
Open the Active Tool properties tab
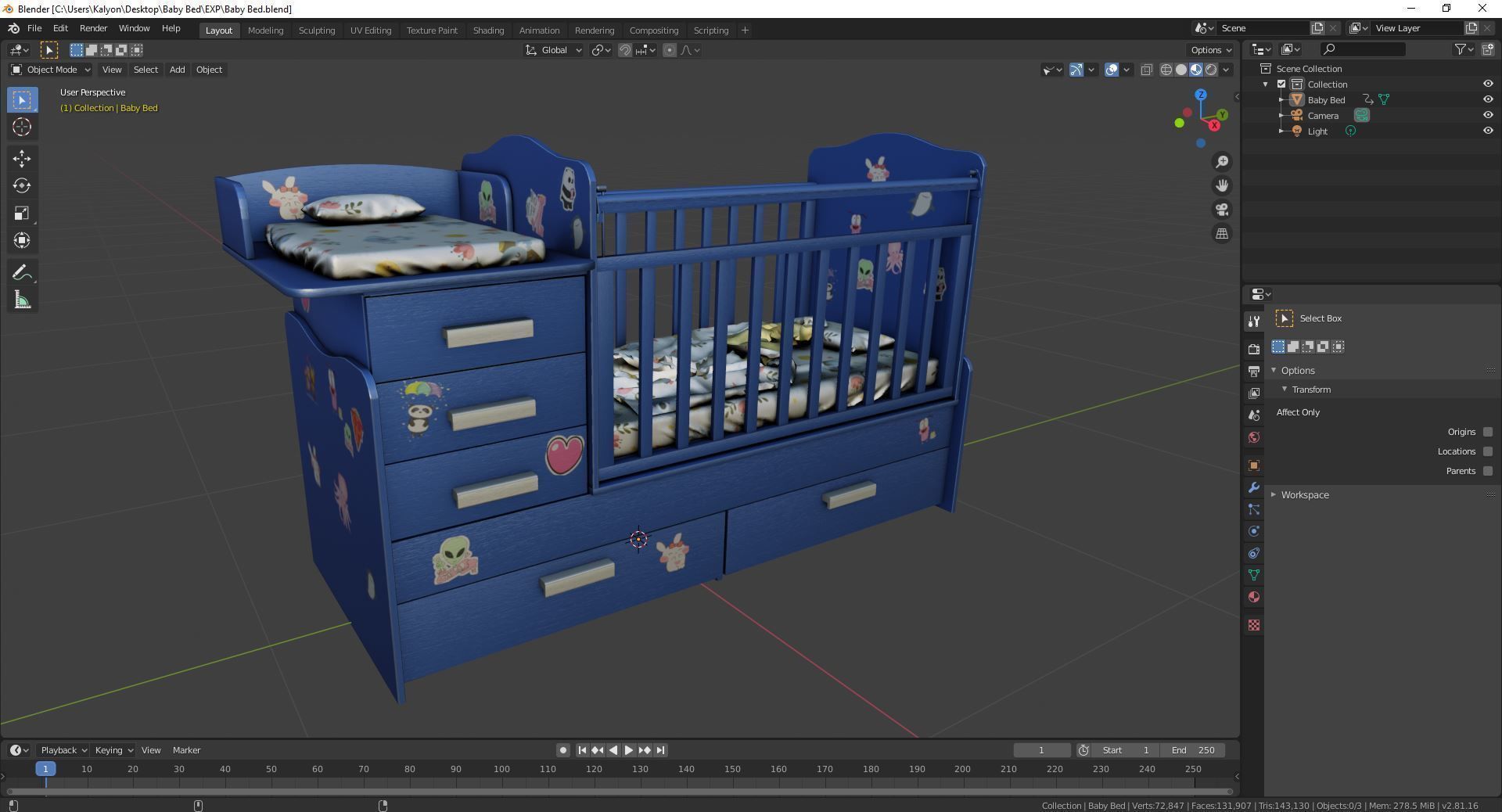click(x=1254, y=321)
